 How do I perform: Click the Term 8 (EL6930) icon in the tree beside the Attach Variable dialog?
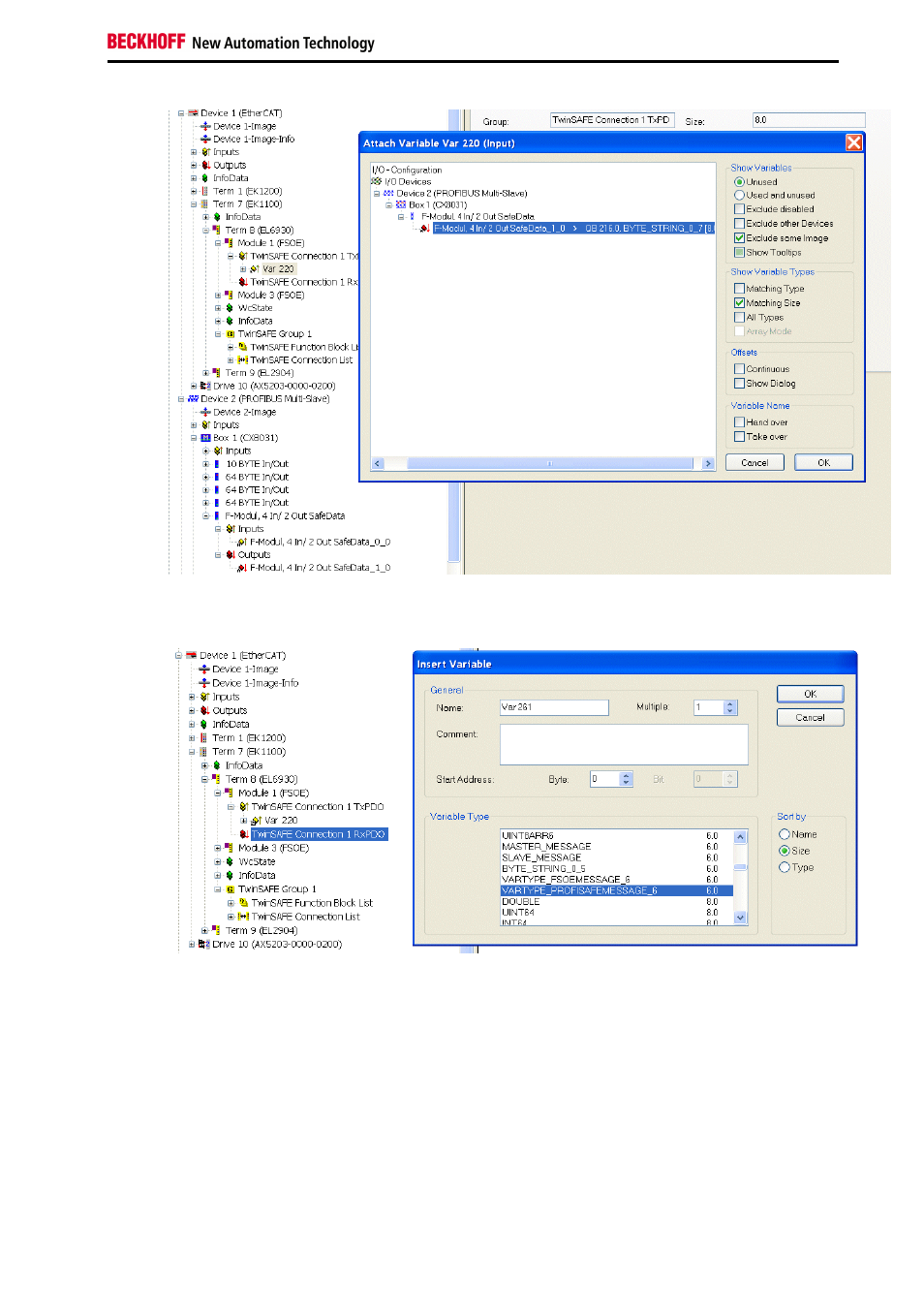pyautogui.click(x=217, y=231)
